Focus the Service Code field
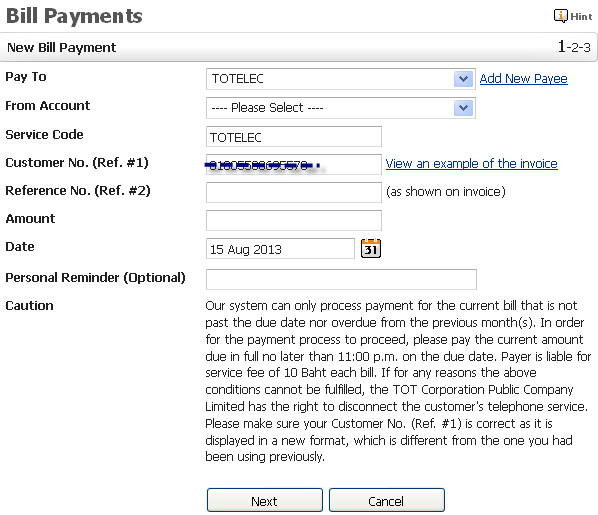The width and height of the screenshot is (598, 515). pyautogui.click(x=294, y=137)
